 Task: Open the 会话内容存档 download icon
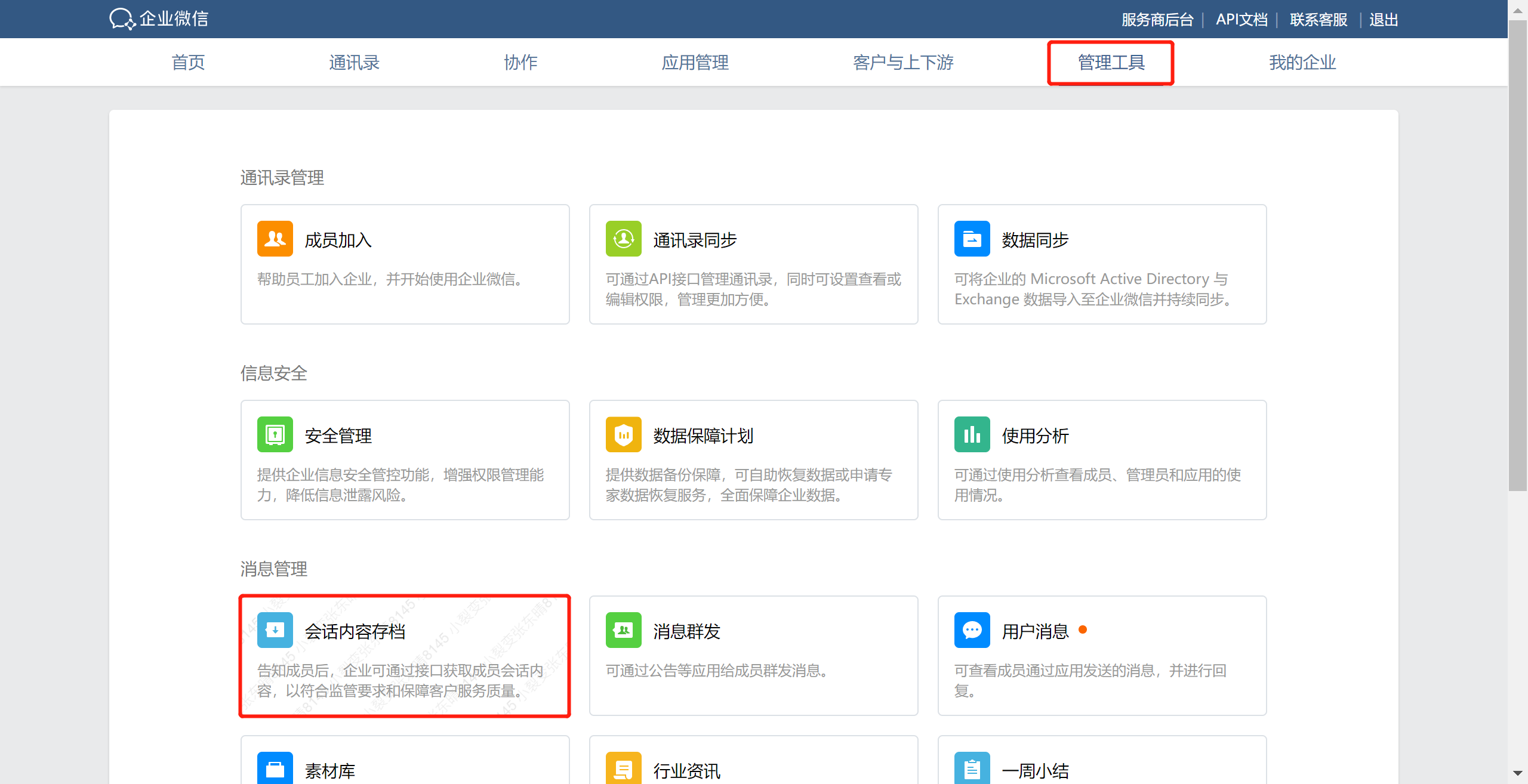[x=275, y=630]
